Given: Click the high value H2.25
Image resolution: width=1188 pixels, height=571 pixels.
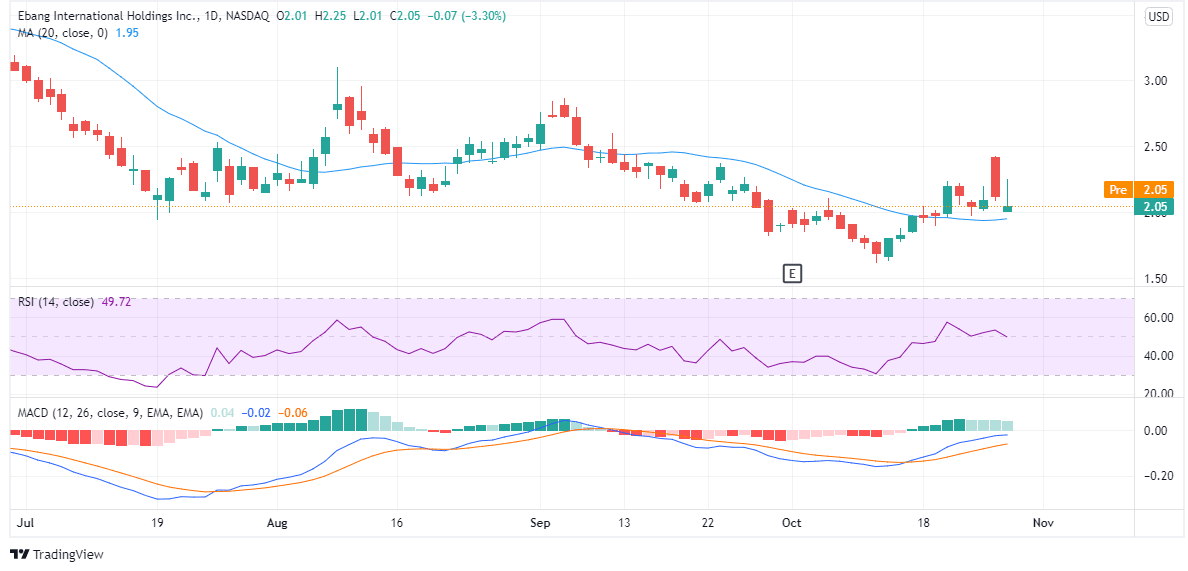Looking at the screenshot, I should click(x=332, y=16).
